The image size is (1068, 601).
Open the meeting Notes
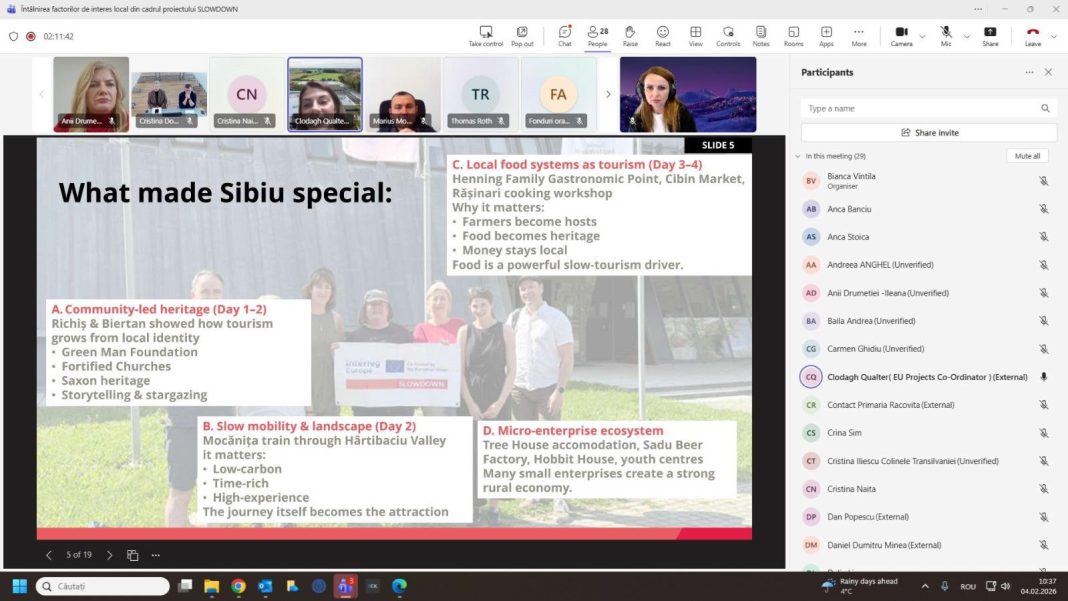pyautogui.click(x=761, y=36)
